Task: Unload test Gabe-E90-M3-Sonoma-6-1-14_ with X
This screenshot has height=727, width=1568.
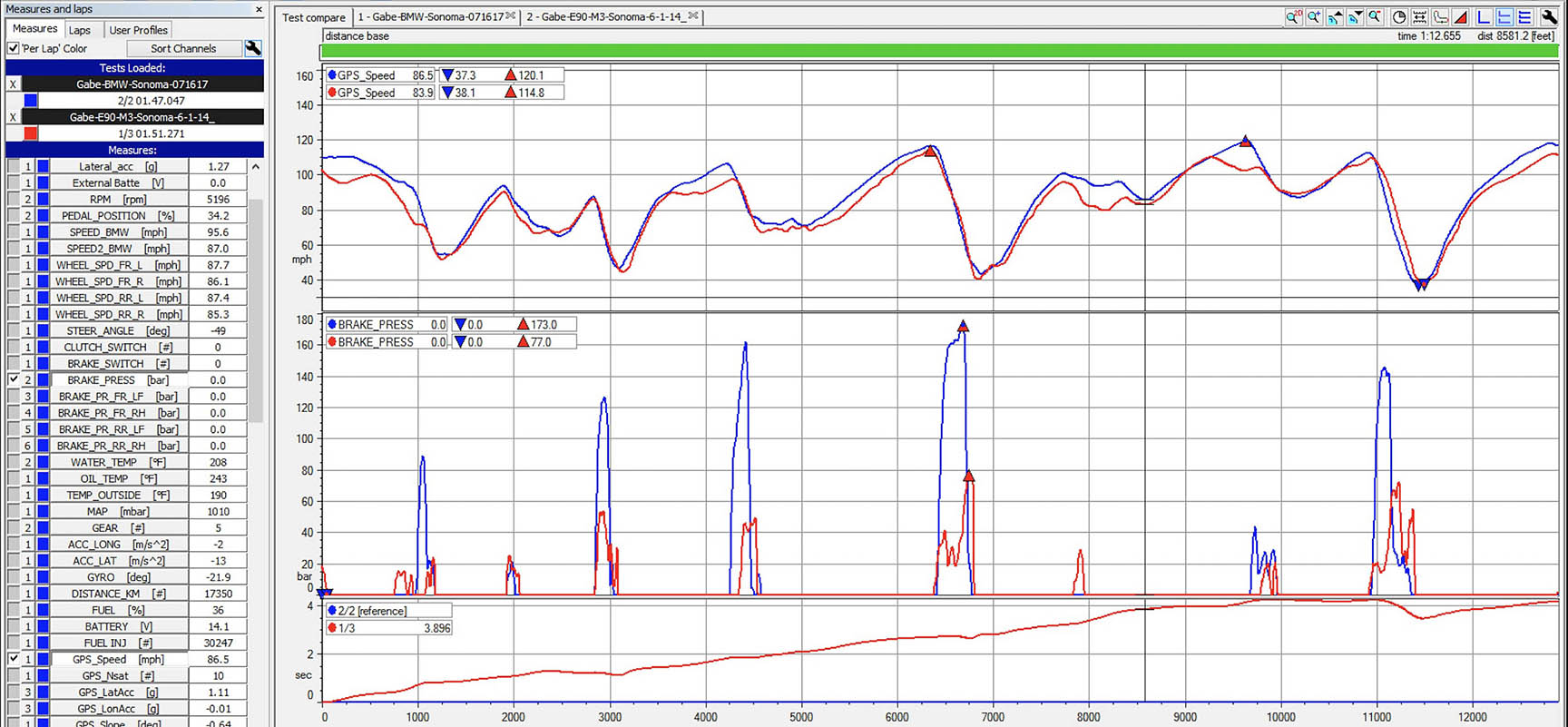Action: (x=13, y=117)
